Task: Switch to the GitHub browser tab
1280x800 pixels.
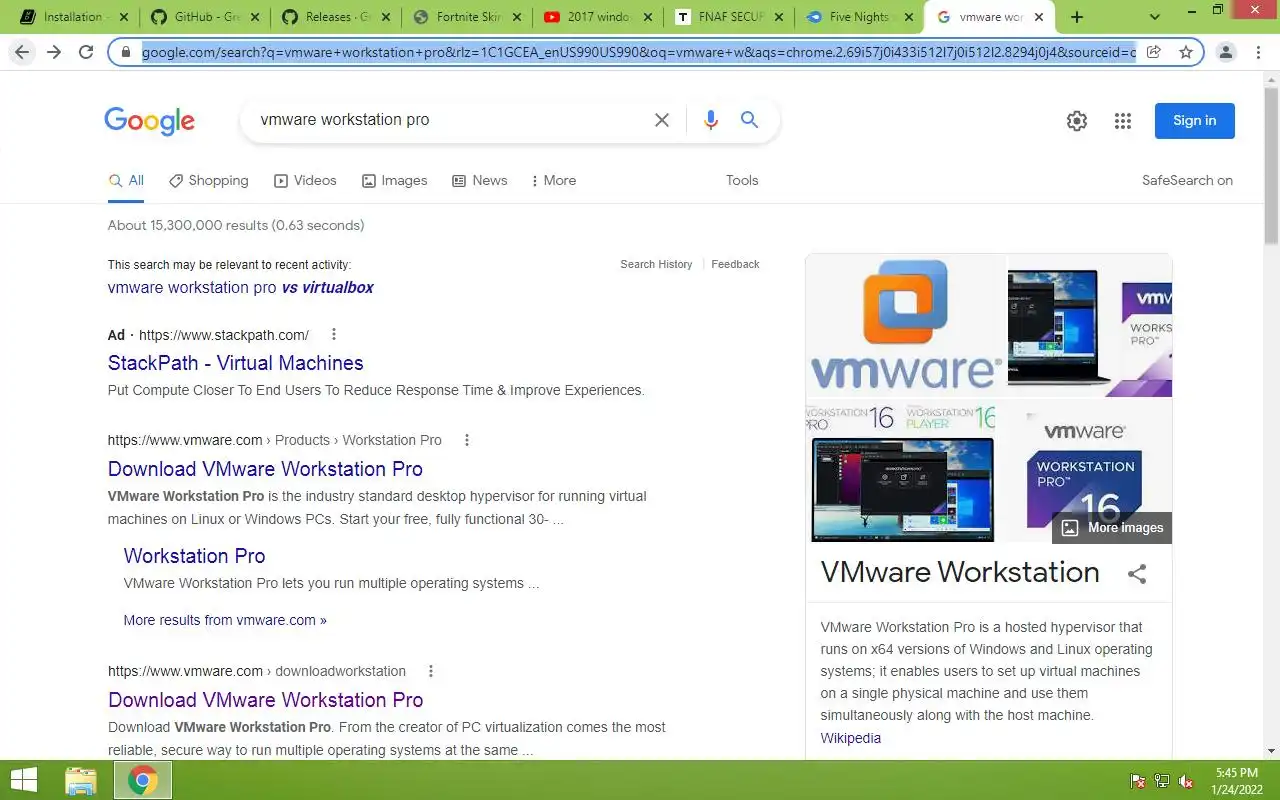Action: pos(206,17)
